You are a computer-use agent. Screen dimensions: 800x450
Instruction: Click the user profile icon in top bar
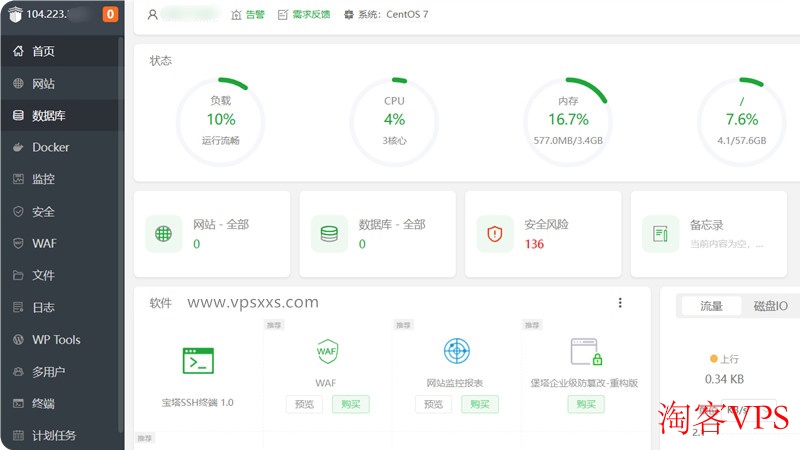(153, 15)
